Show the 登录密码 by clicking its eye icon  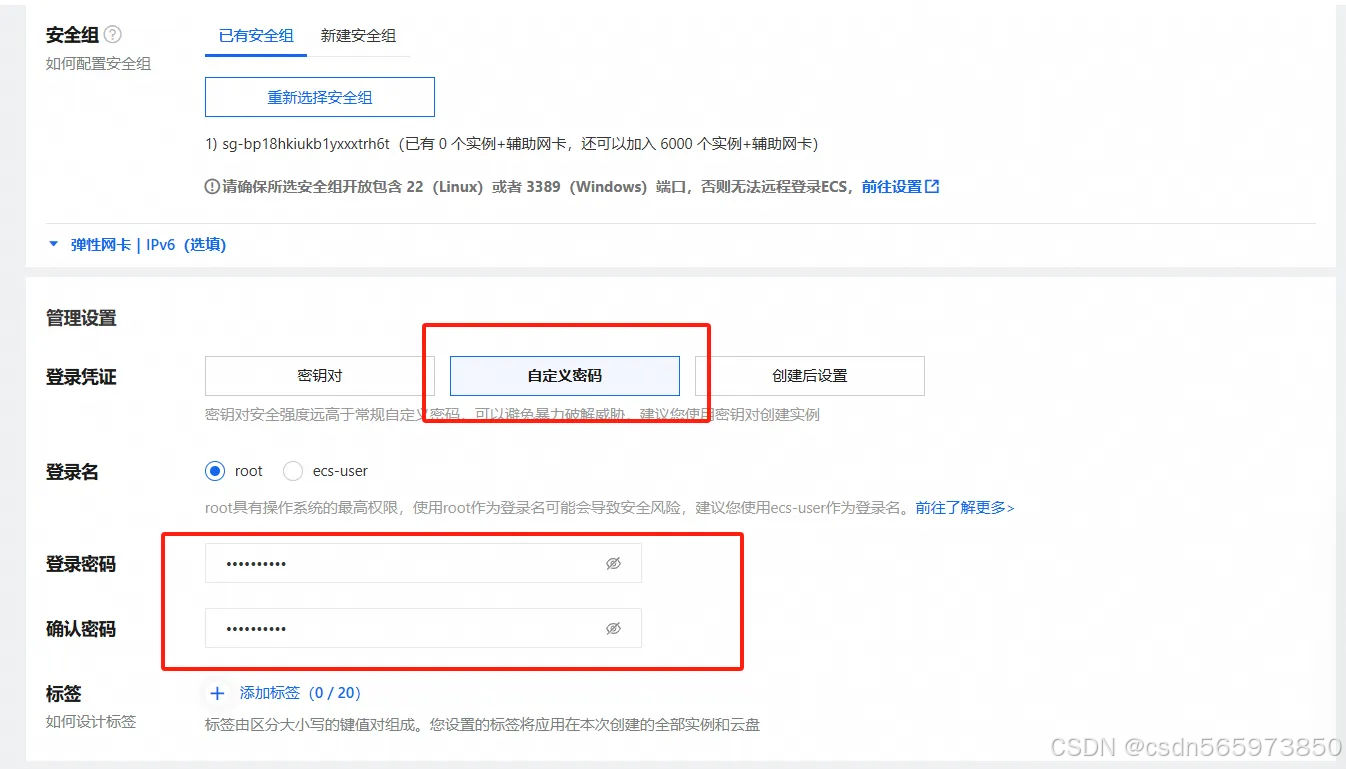tap(613, 563)
